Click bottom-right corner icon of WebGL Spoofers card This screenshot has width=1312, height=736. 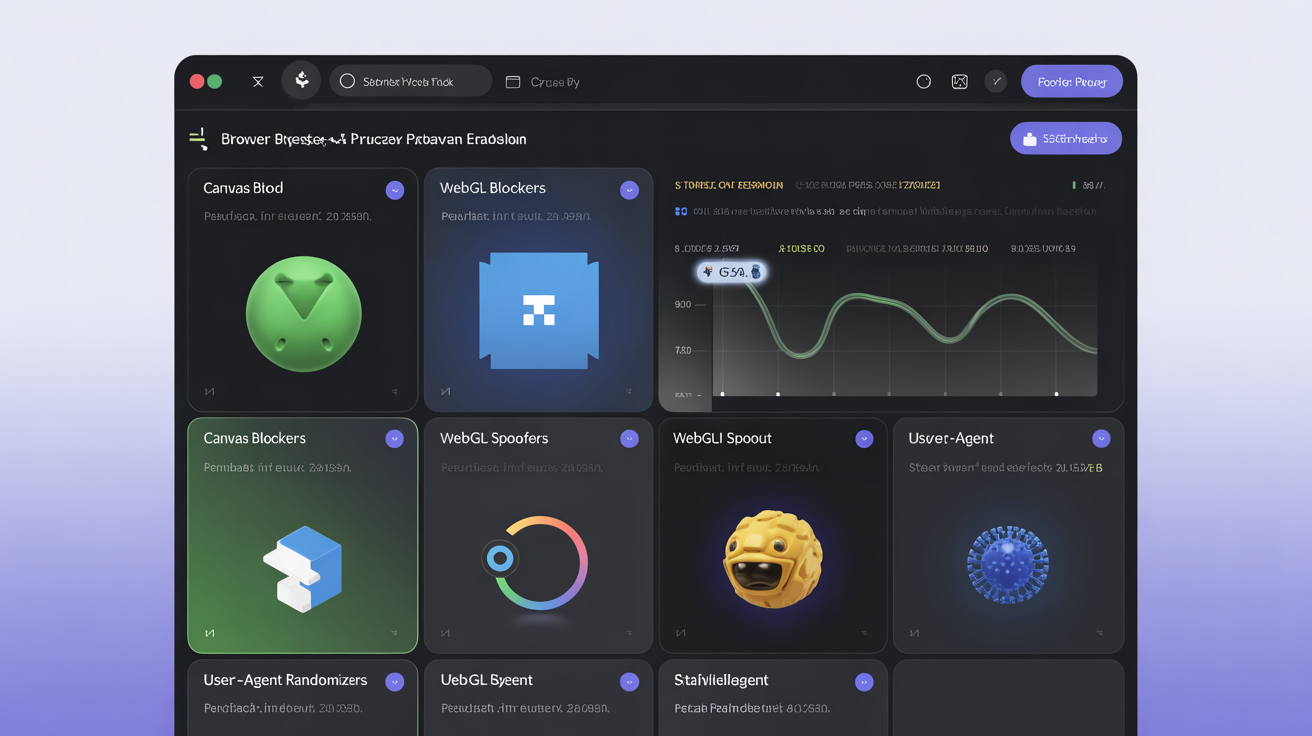(x=629, y=633)
